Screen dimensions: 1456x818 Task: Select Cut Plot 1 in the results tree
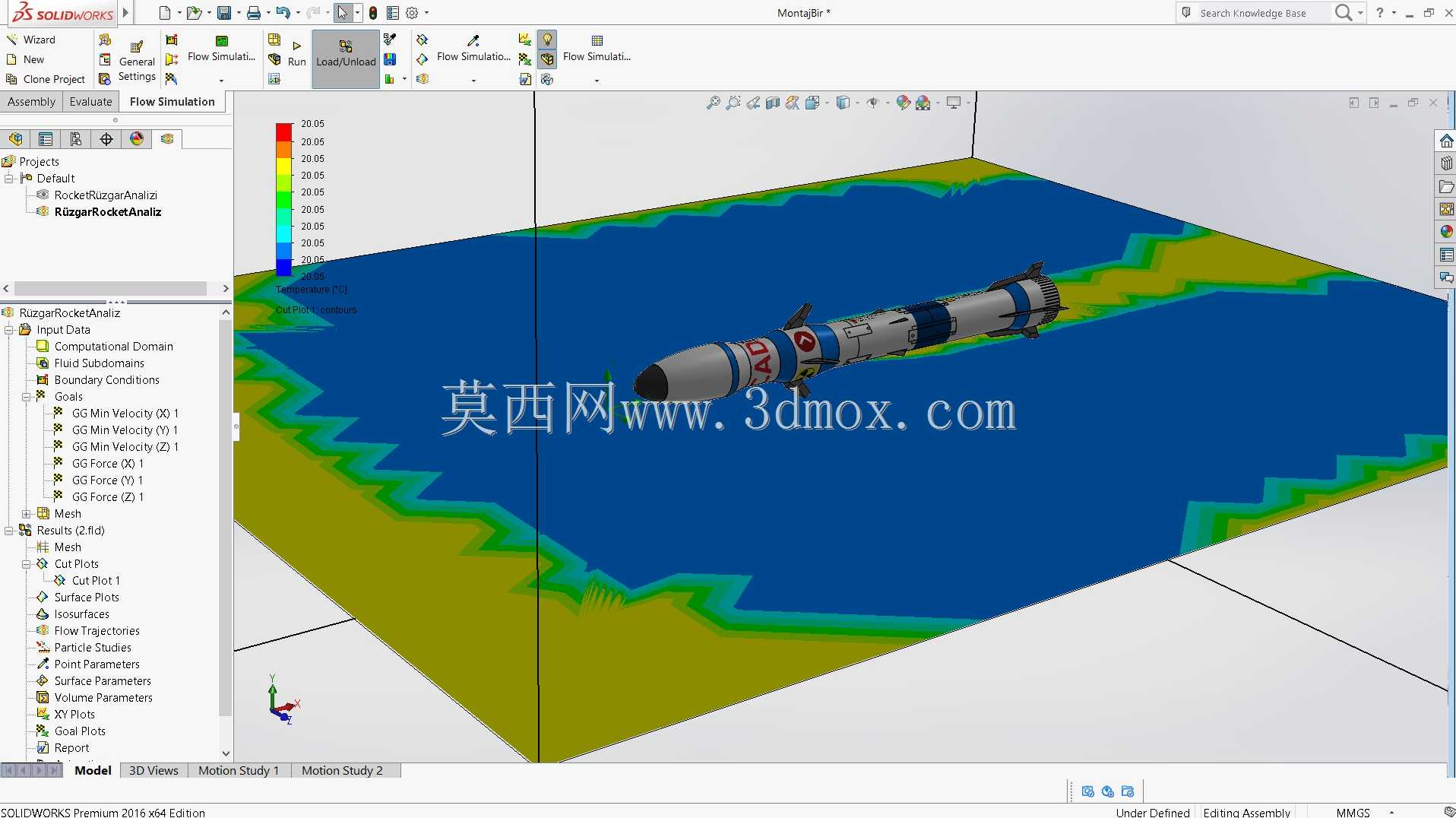click(96, 581)
